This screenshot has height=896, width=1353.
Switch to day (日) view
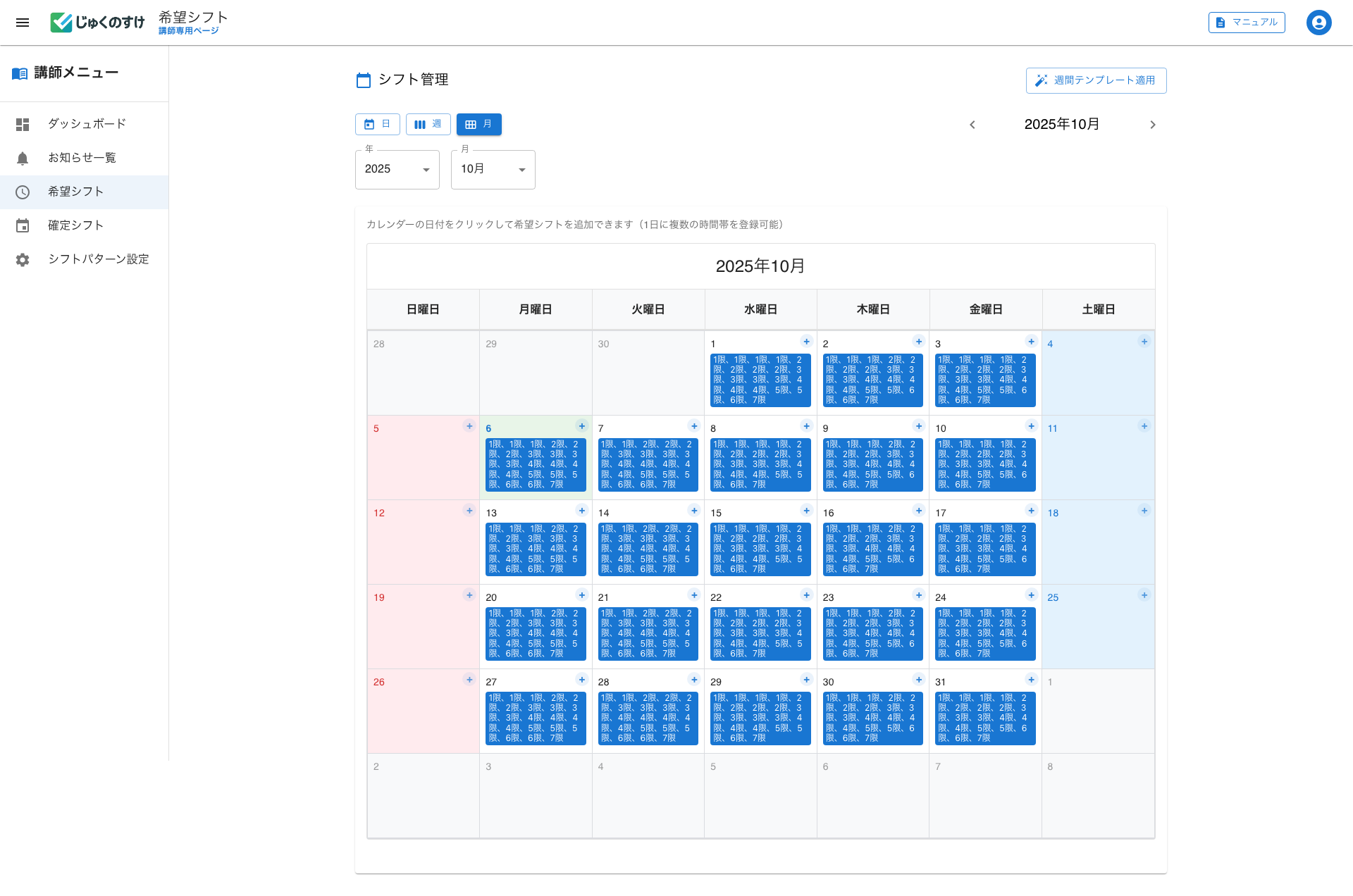377,124
